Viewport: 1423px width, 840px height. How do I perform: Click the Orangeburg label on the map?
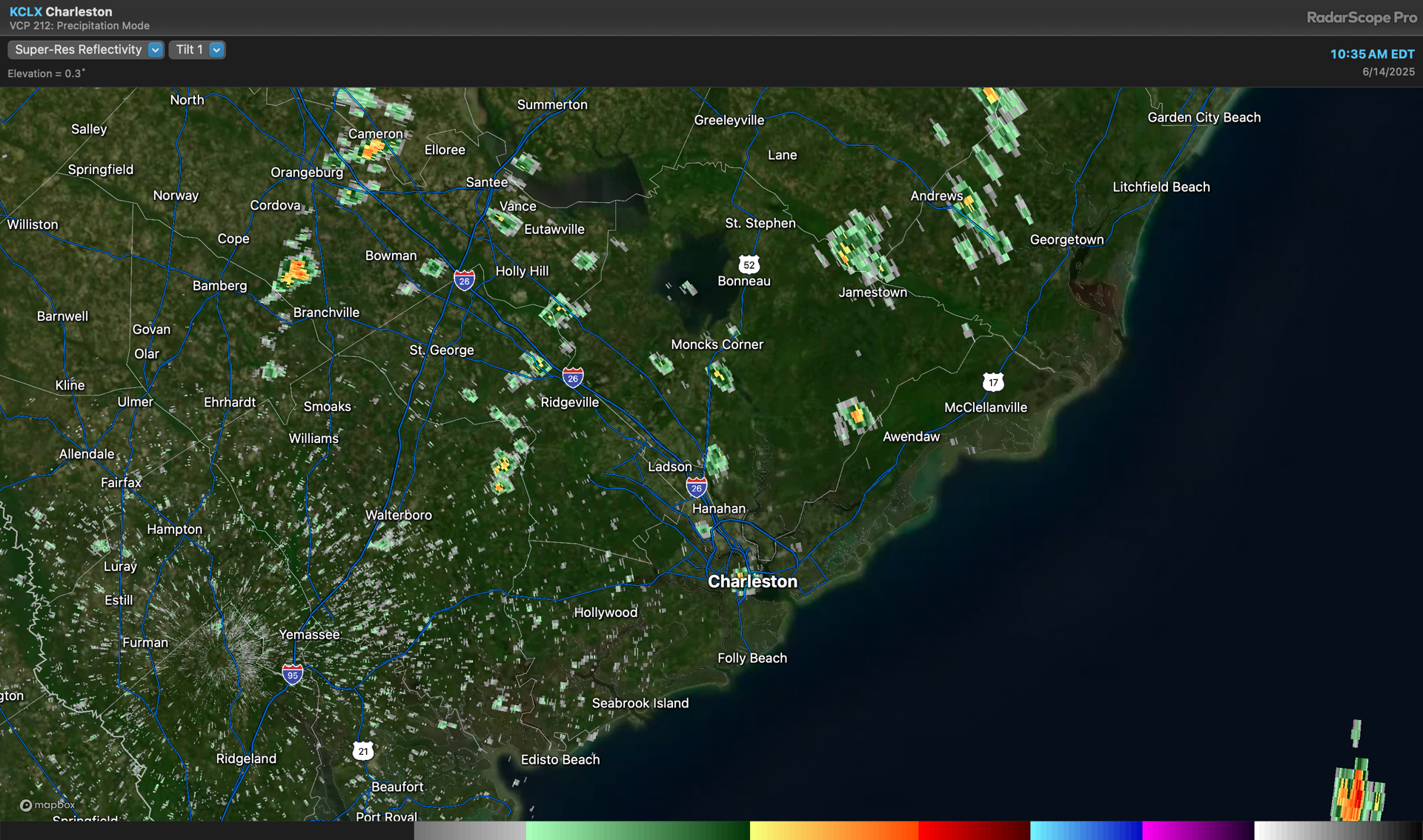pos(307,173)
